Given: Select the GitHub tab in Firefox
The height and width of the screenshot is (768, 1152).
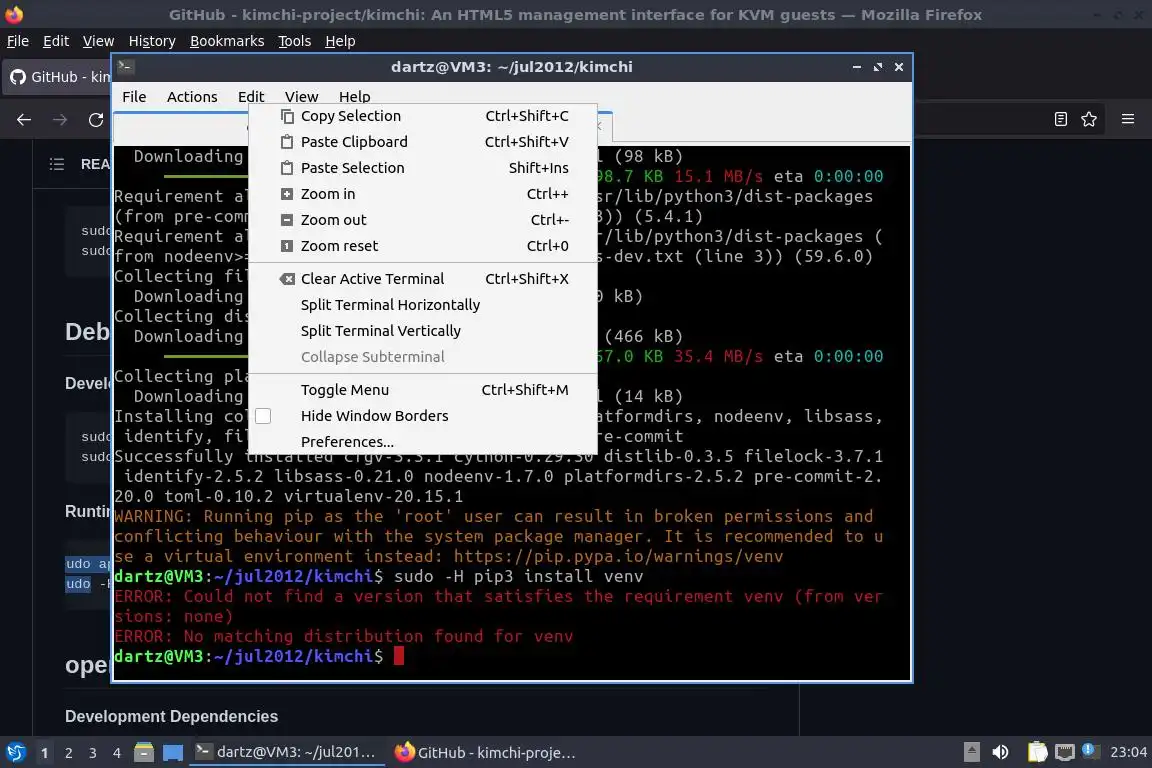Looking at the screenshot, I should pyautogui.click(x=59, y=76).
